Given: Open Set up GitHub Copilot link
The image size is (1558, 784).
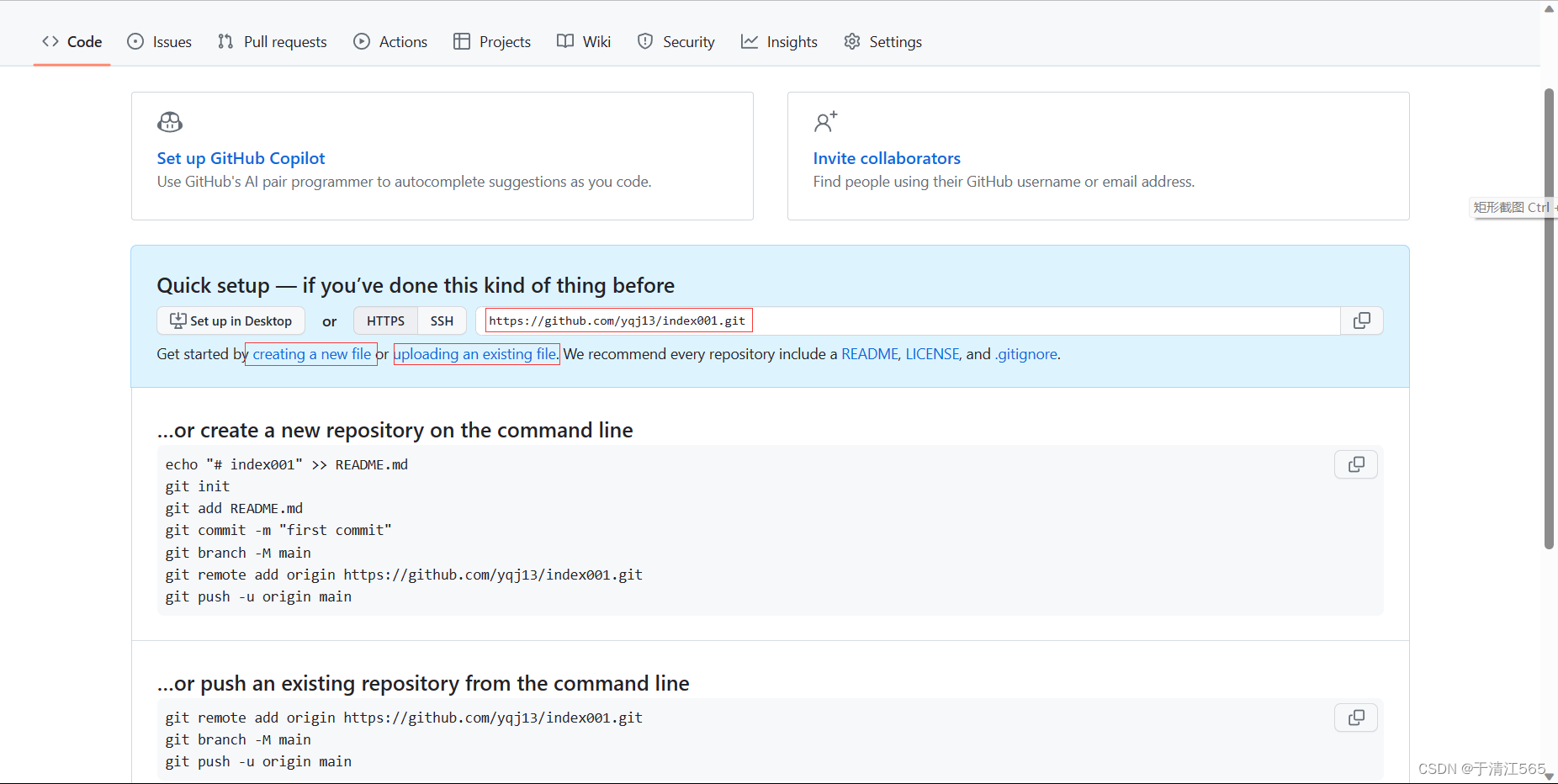Looking at the screenshot, I should (241, 158).
